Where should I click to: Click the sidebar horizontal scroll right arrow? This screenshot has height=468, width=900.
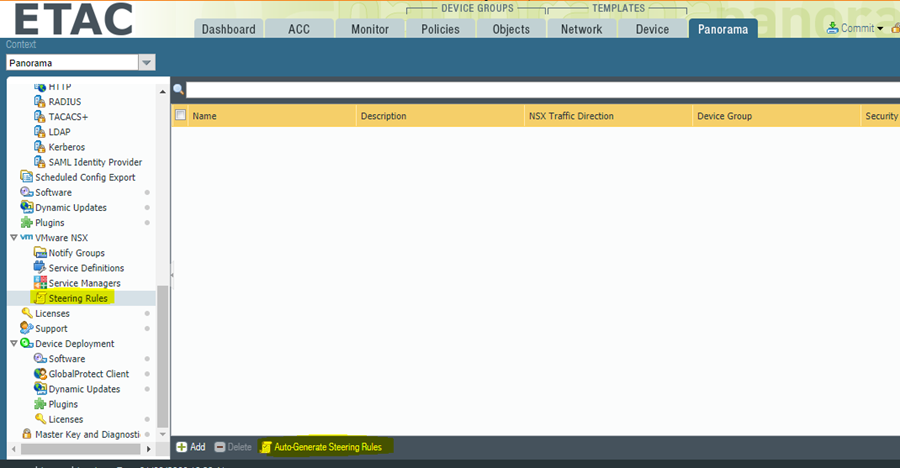point(149,448)
